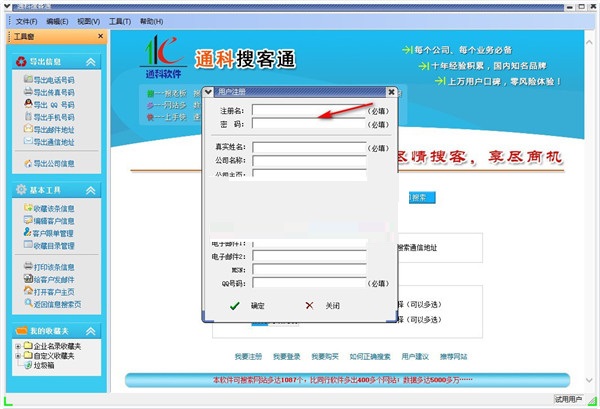Open the main window title bar dropdown arrow
The image size is (600, 409).
7,6
